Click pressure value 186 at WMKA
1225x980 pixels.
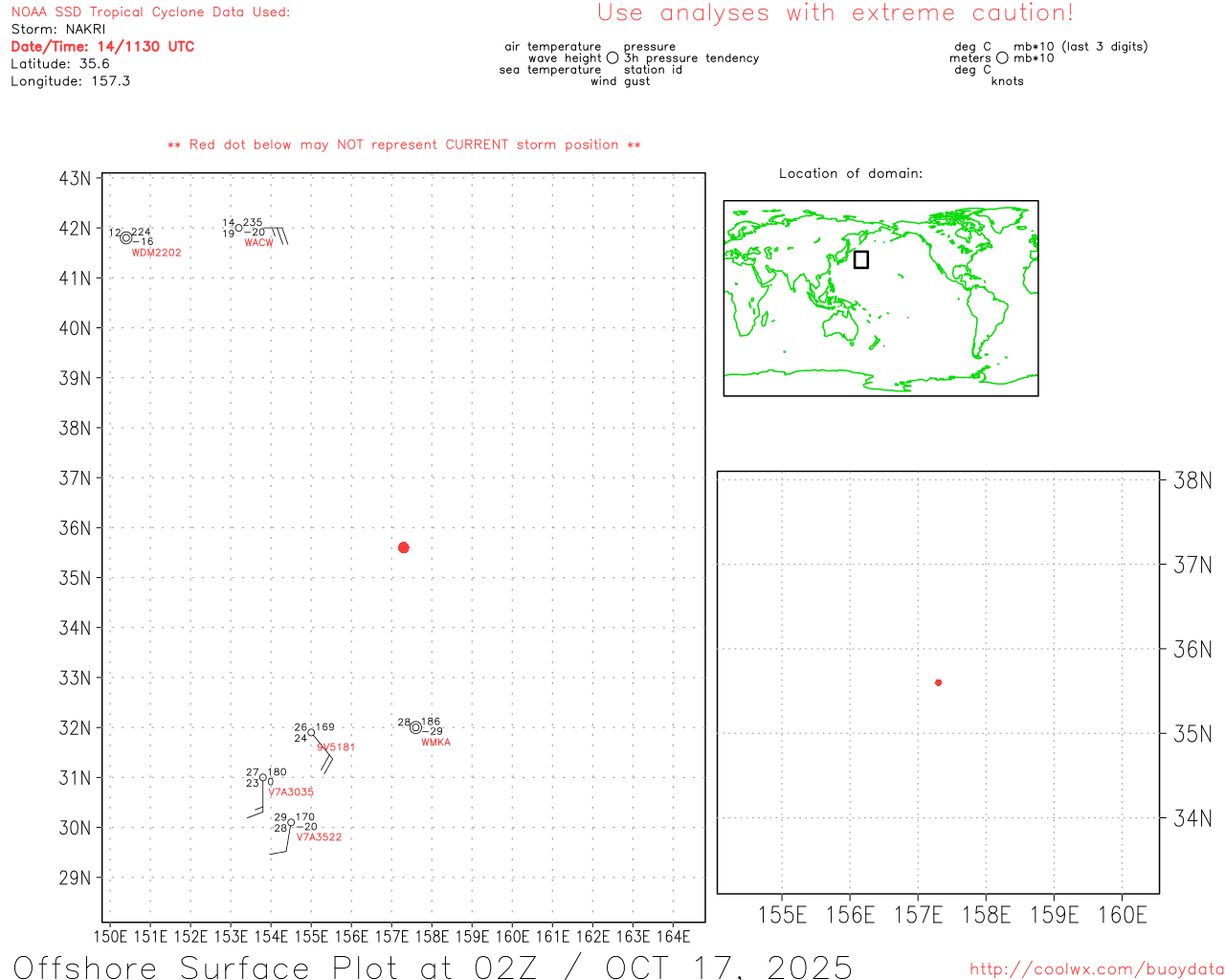(431, 722)
